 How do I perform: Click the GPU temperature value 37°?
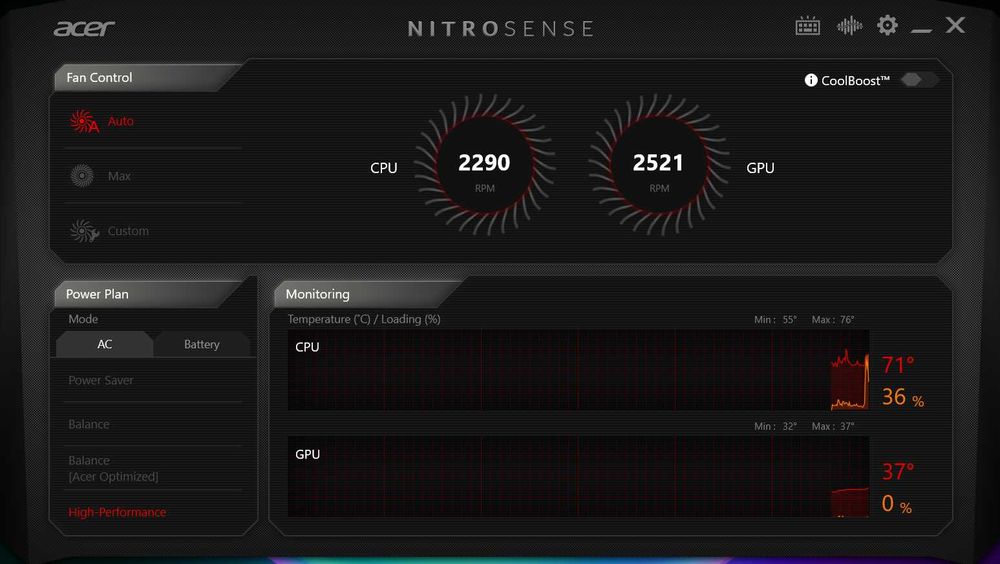(x=898, y=471)
